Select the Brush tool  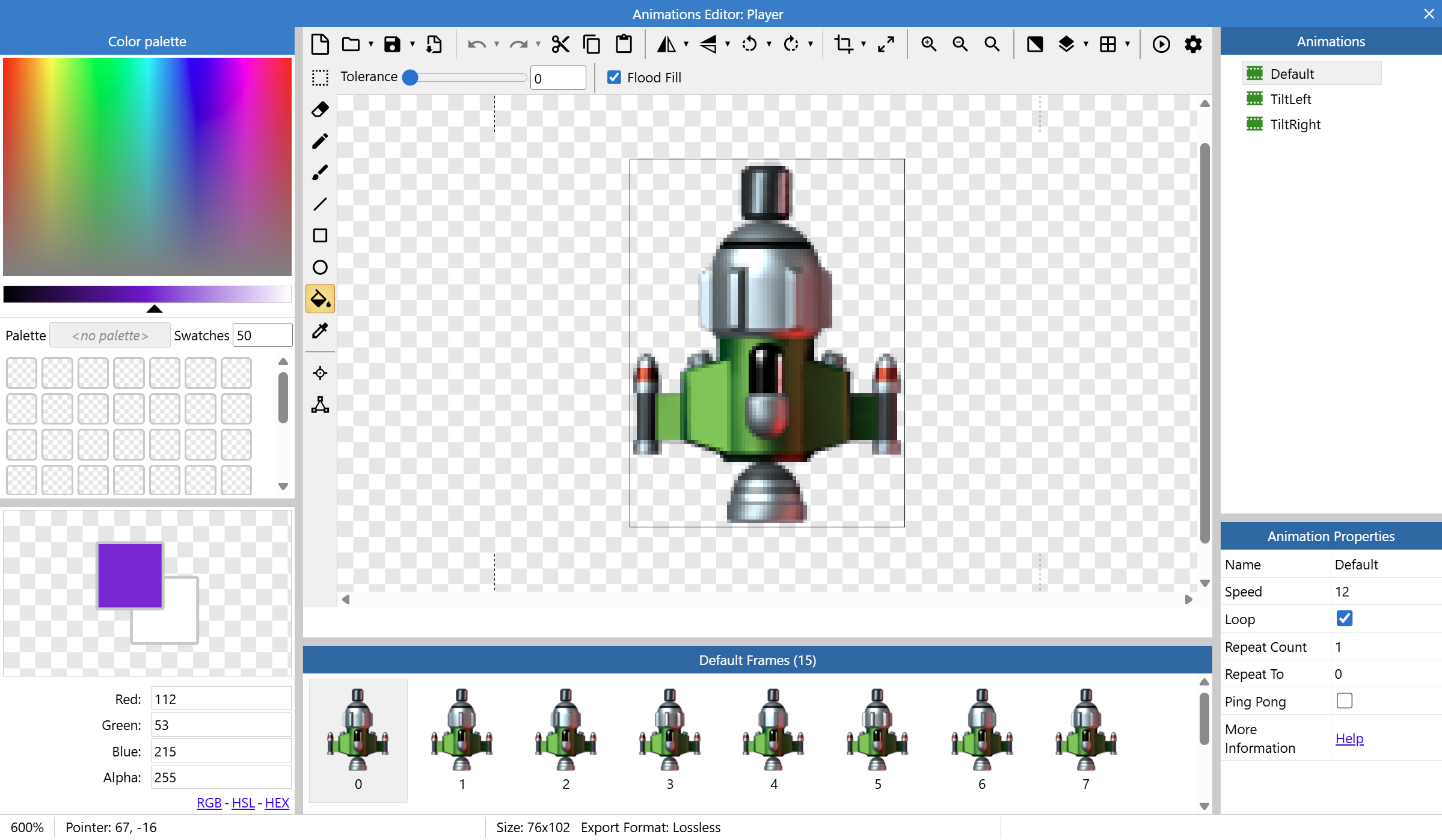[320, 173]
